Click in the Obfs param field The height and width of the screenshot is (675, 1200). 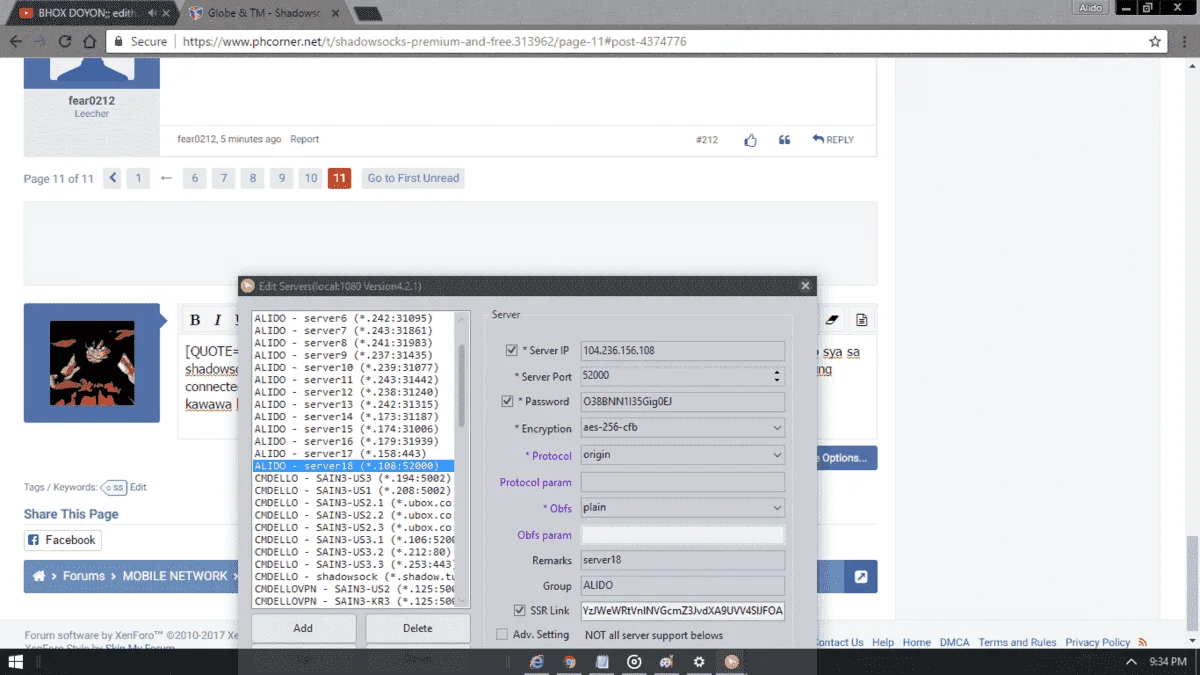[683, 535]
